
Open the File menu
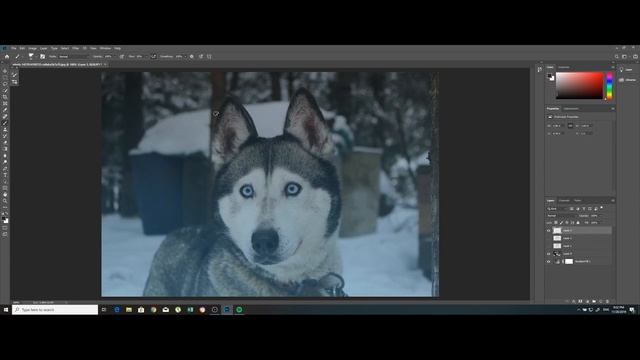point(13,48)
